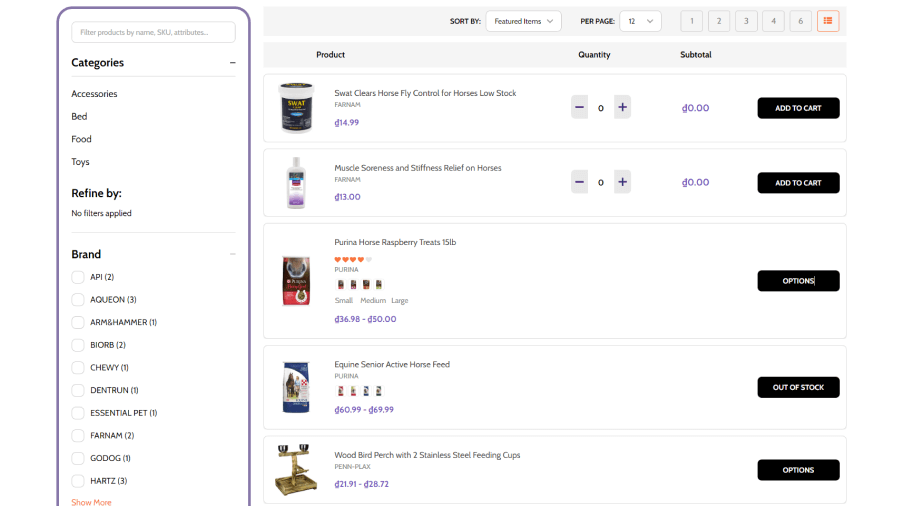
Task: Open Swat Clears Horse Fly Control product title
Action: (x=425, y=93)
